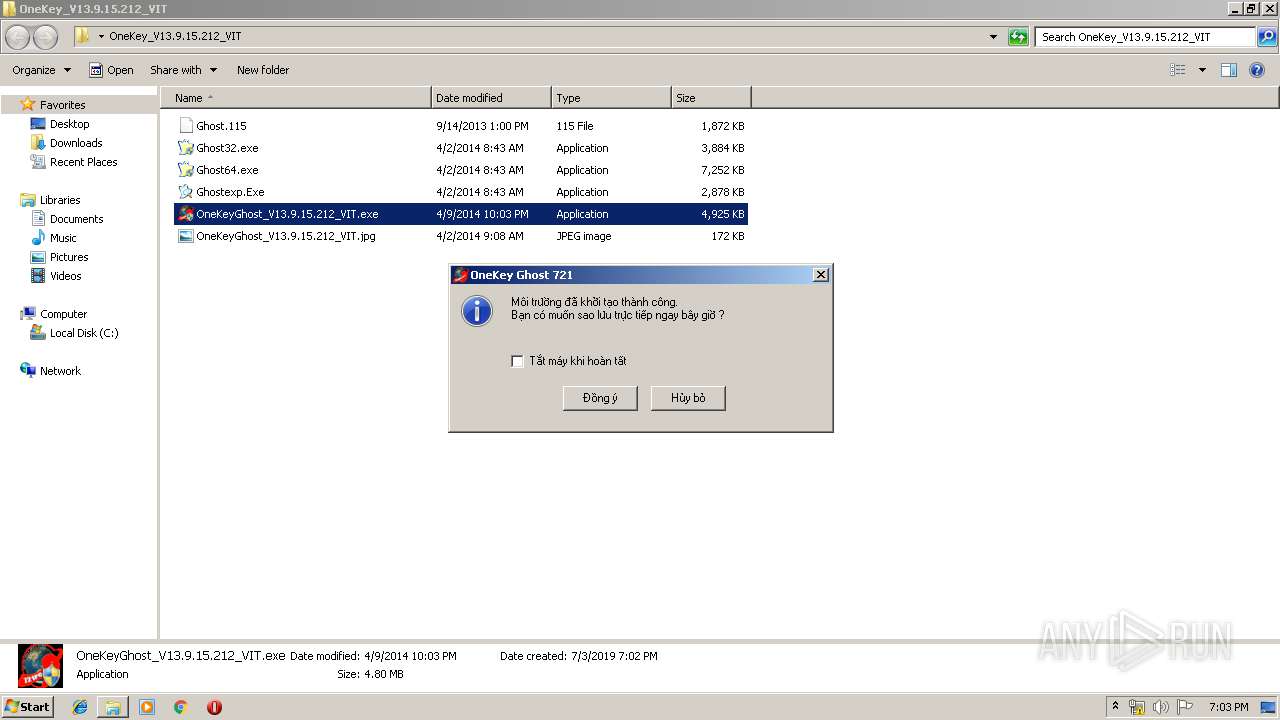Open Local Disk (C:)
The width and height of the screenshot is (1280, 720).
[x=84, y=333]
